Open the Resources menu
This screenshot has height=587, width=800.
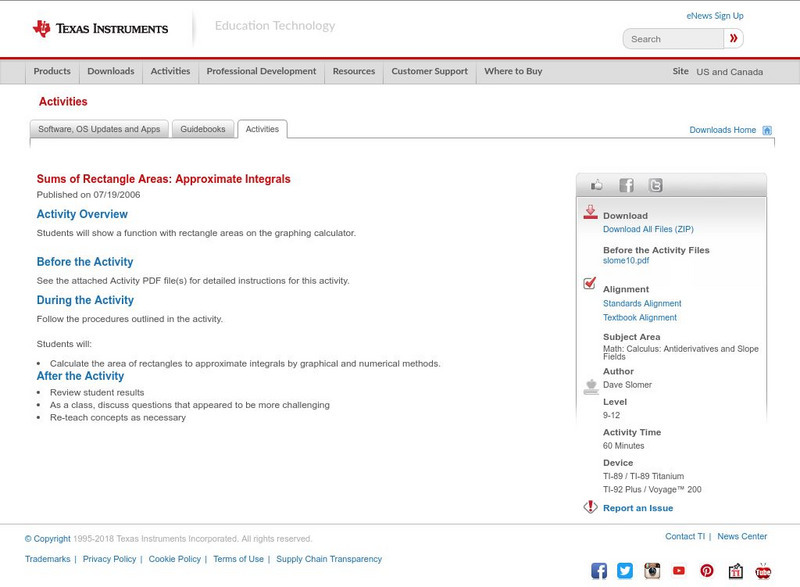[x=354, y=71]
